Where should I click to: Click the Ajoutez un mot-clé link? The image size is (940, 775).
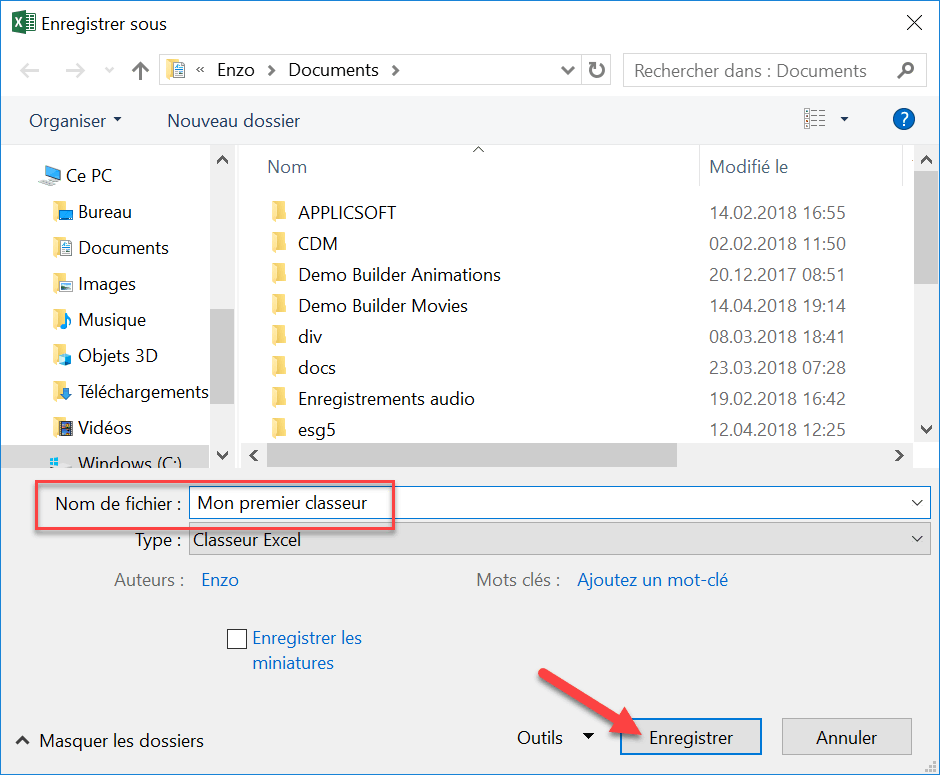tap(652, 580)
